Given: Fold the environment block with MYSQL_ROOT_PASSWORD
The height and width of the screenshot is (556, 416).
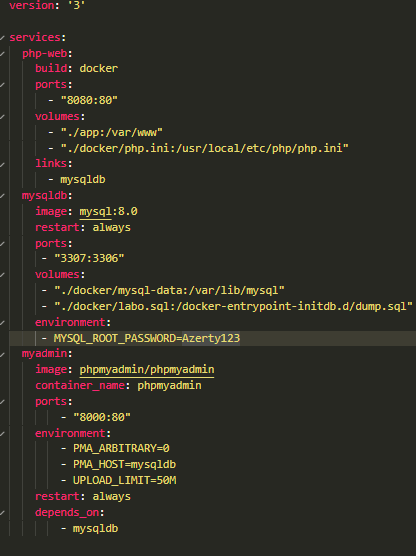Looking at the screenshot, I should pyautogui.click(x=2, y=323).
